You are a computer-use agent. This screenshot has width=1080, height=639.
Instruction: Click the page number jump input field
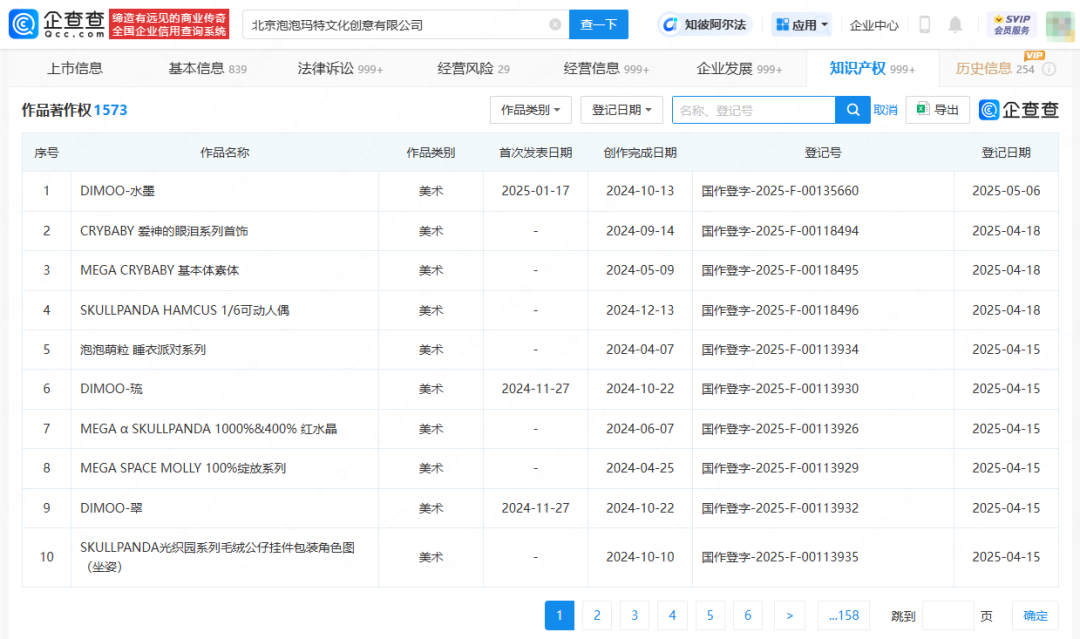click(x=947, y=615)
